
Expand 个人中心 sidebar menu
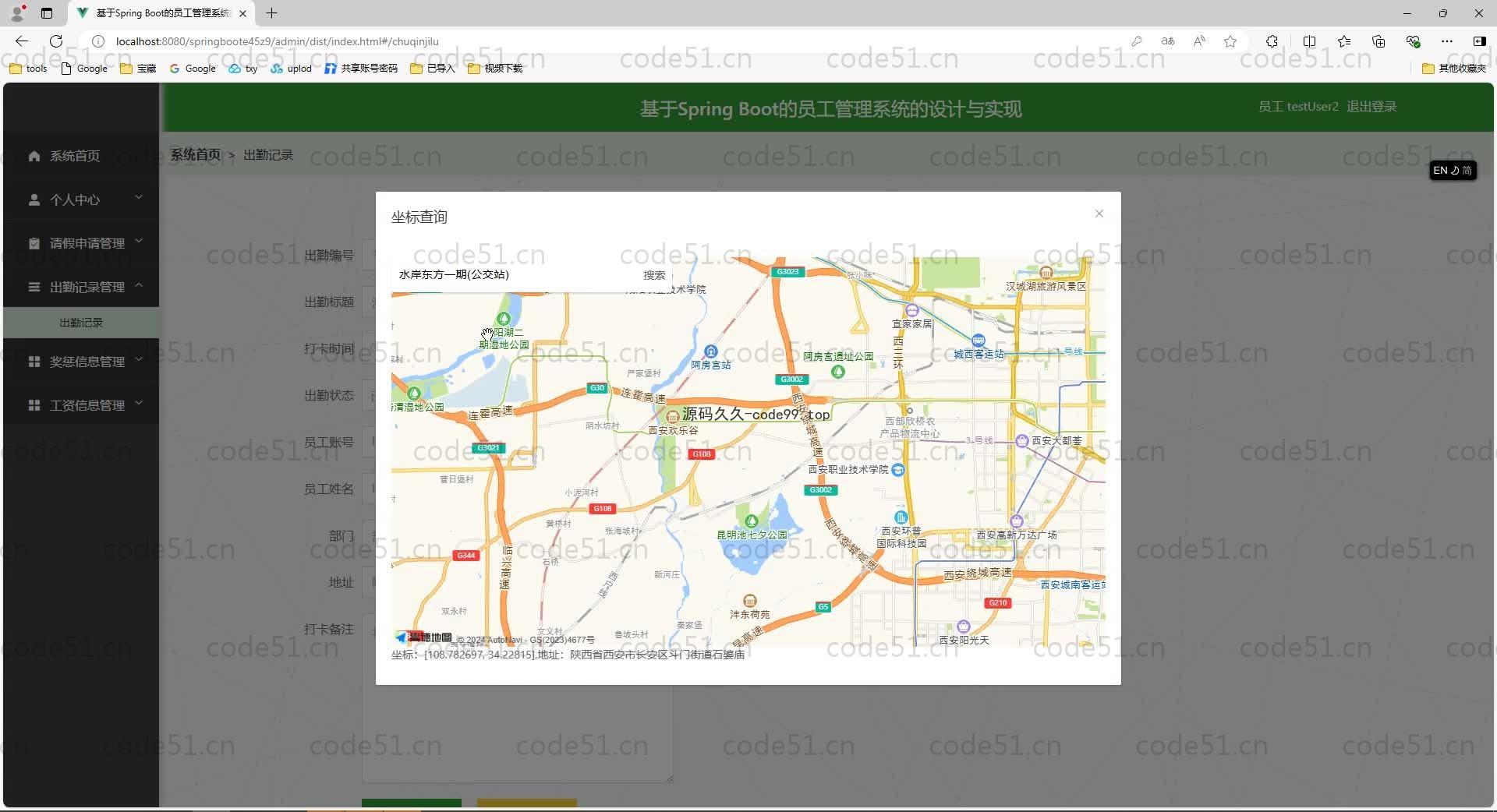tap(81, 199)
